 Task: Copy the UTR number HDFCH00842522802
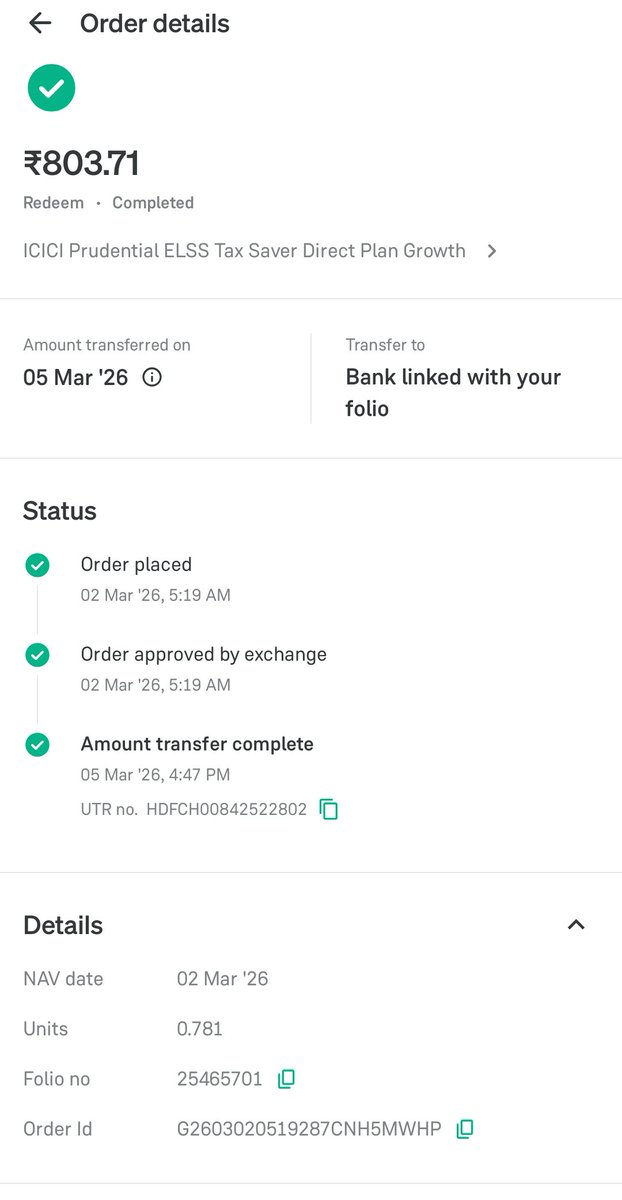[329, 810]
